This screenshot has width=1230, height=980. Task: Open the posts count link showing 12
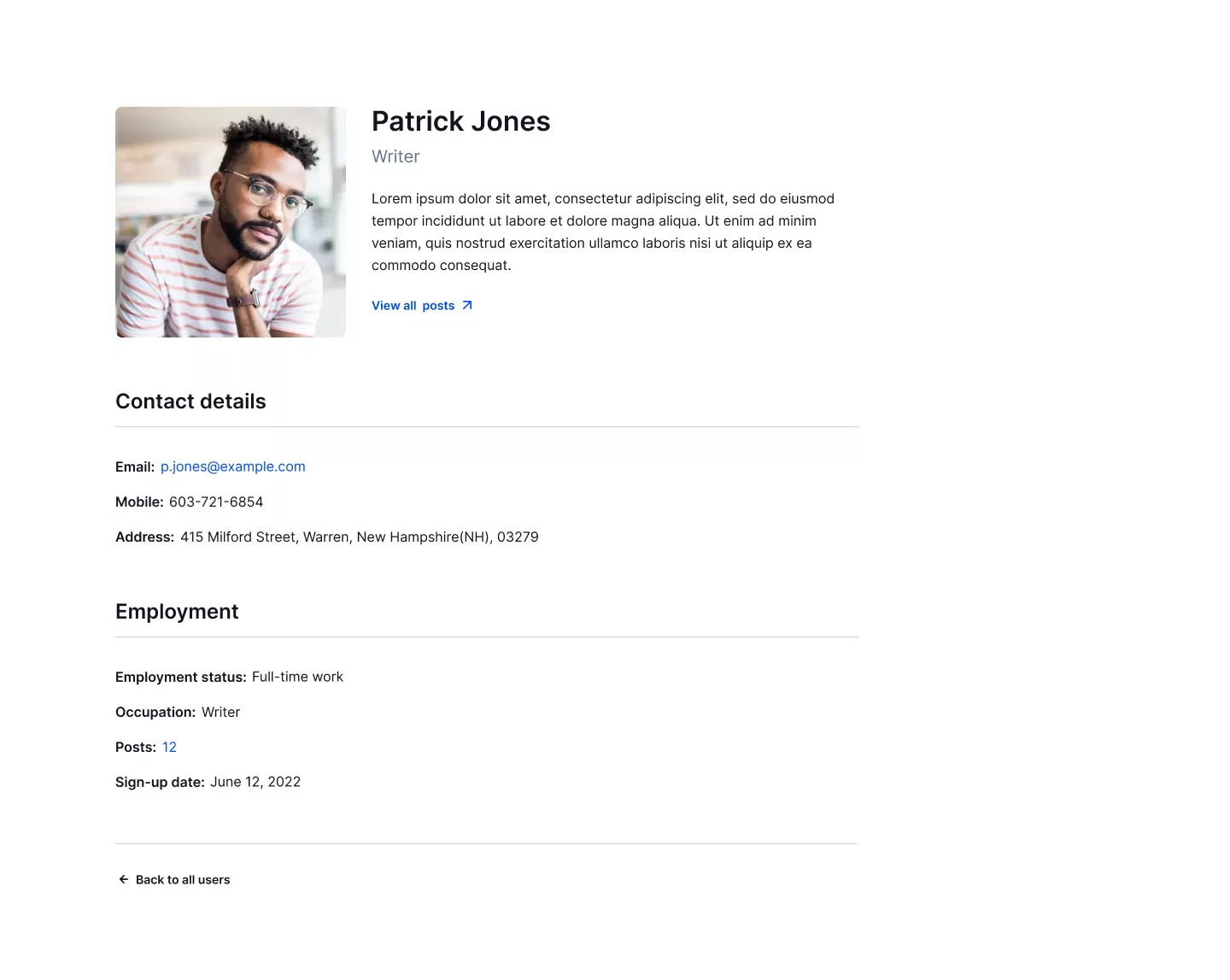tap(169, 747)
